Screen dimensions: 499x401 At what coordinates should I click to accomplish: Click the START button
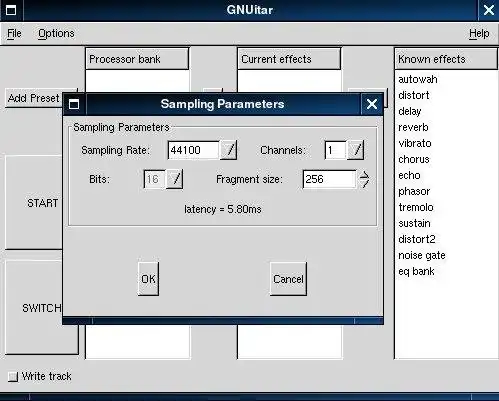34,202
